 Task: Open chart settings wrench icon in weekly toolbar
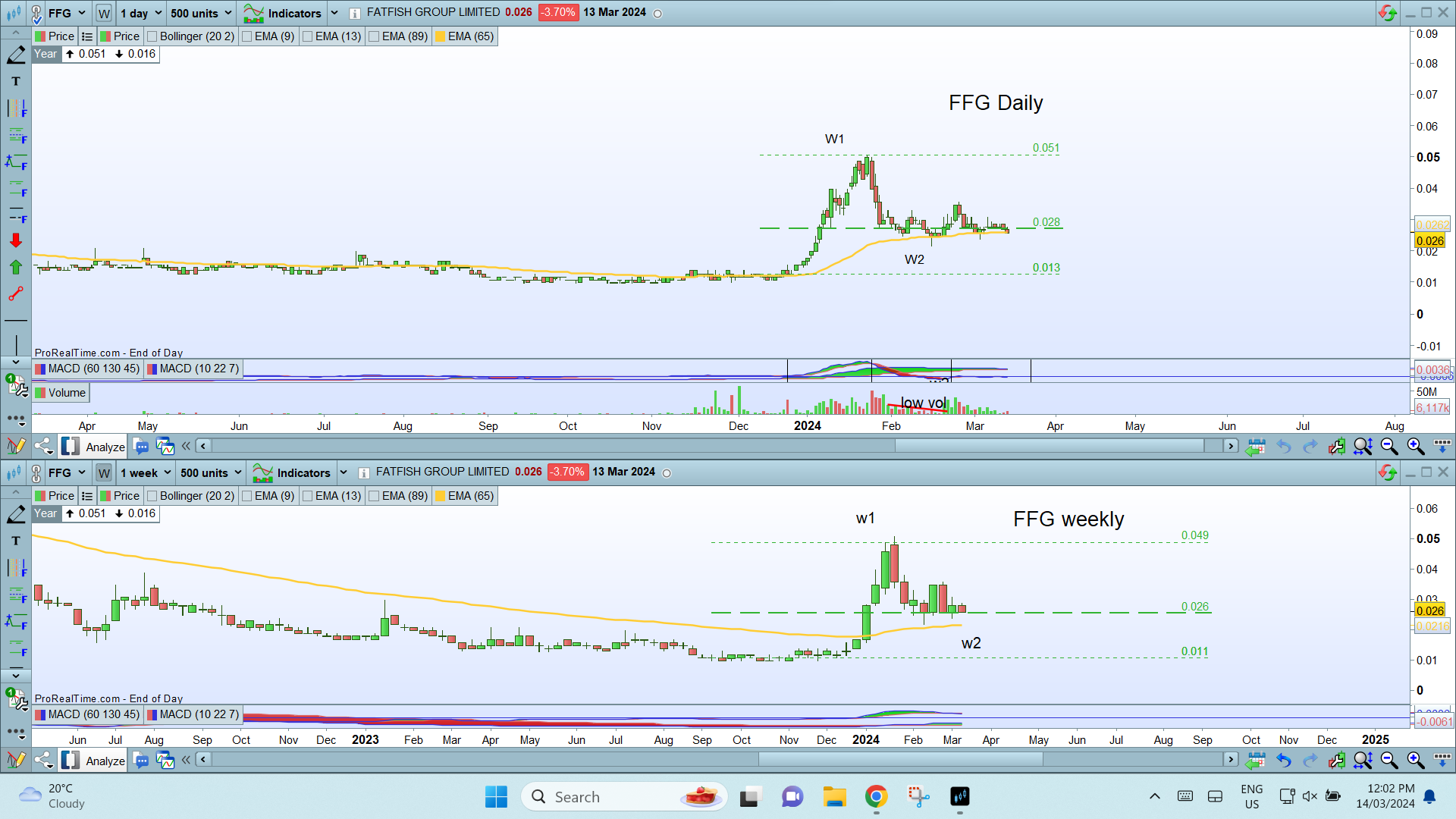(x=1336, y=760)
